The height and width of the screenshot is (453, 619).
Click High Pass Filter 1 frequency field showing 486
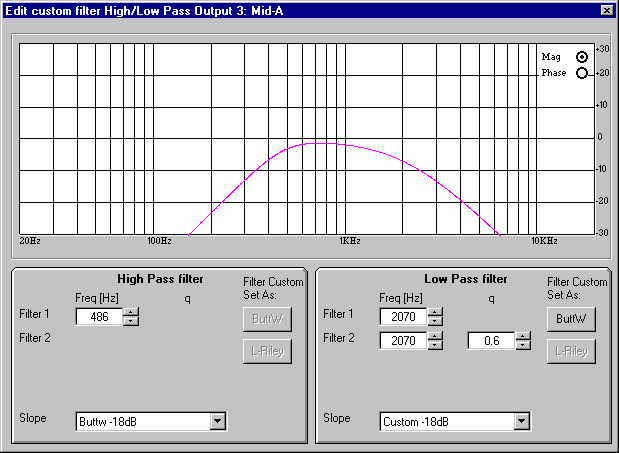click(99, 317)
